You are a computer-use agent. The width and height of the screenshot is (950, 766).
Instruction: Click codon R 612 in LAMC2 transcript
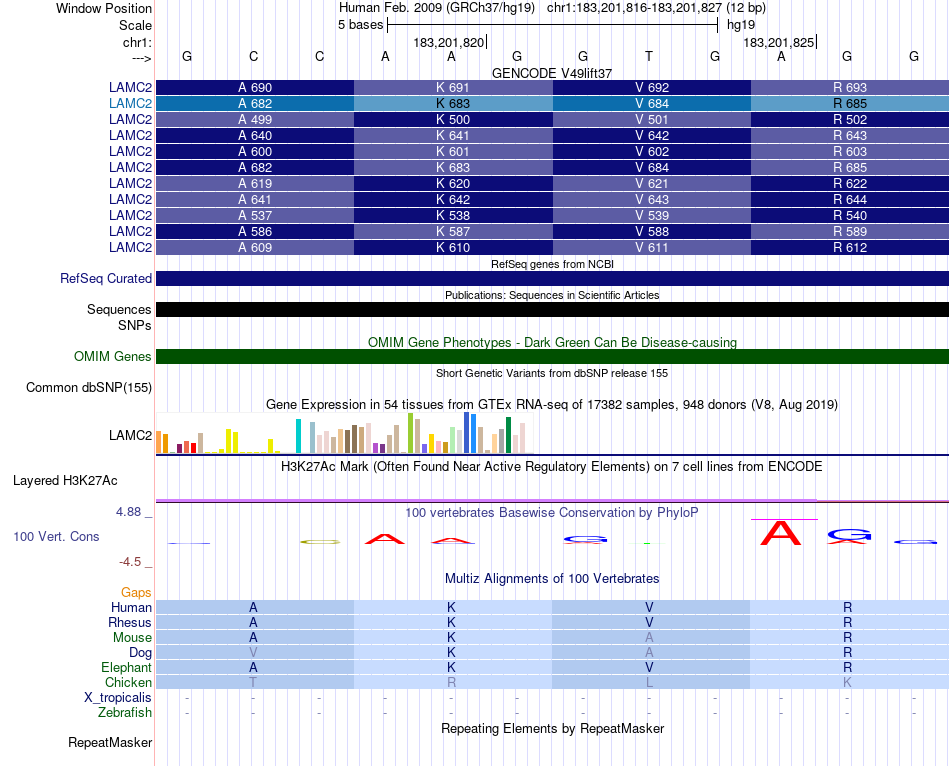pyautogui.click(x=850, y=247)
